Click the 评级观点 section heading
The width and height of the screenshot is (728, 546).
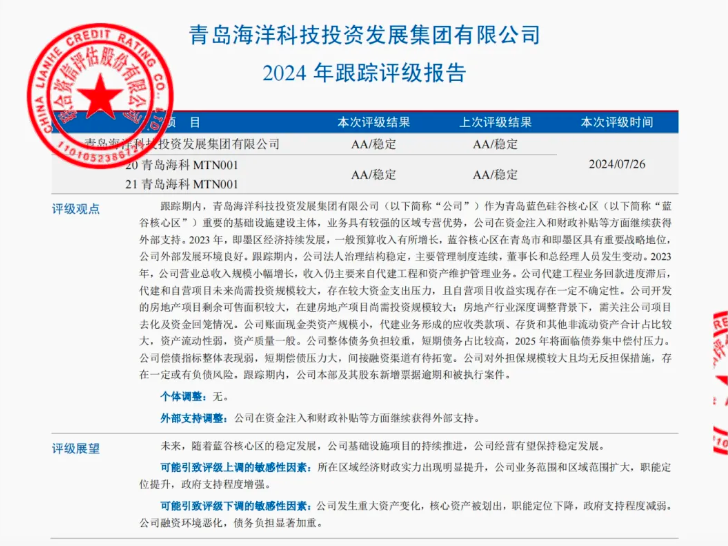(x=76, y=209)
